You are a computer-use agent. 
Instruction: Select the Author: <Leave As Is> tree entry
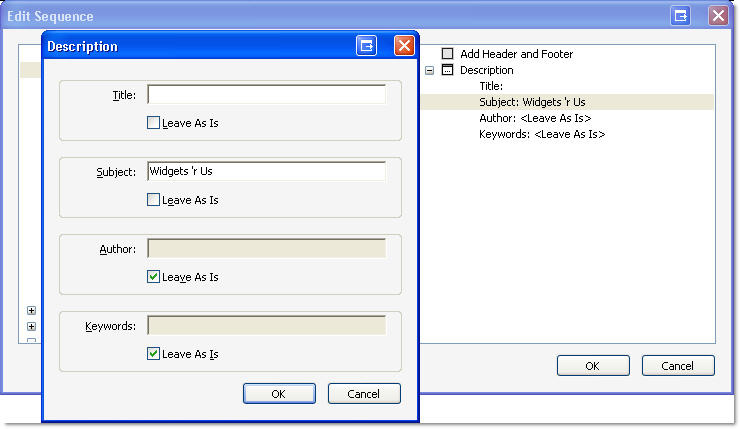tap(534, 118)
